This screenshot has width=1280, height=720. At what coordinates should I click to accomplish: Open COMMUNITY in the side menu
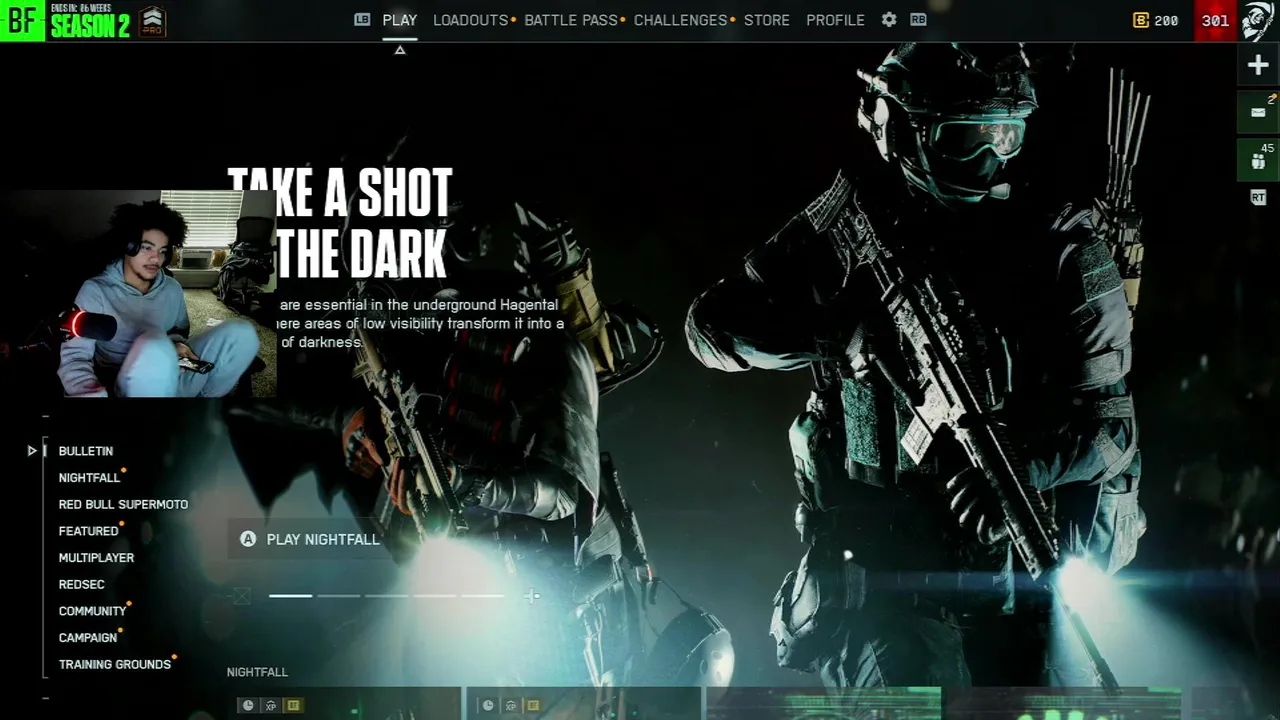click(92, 611)
